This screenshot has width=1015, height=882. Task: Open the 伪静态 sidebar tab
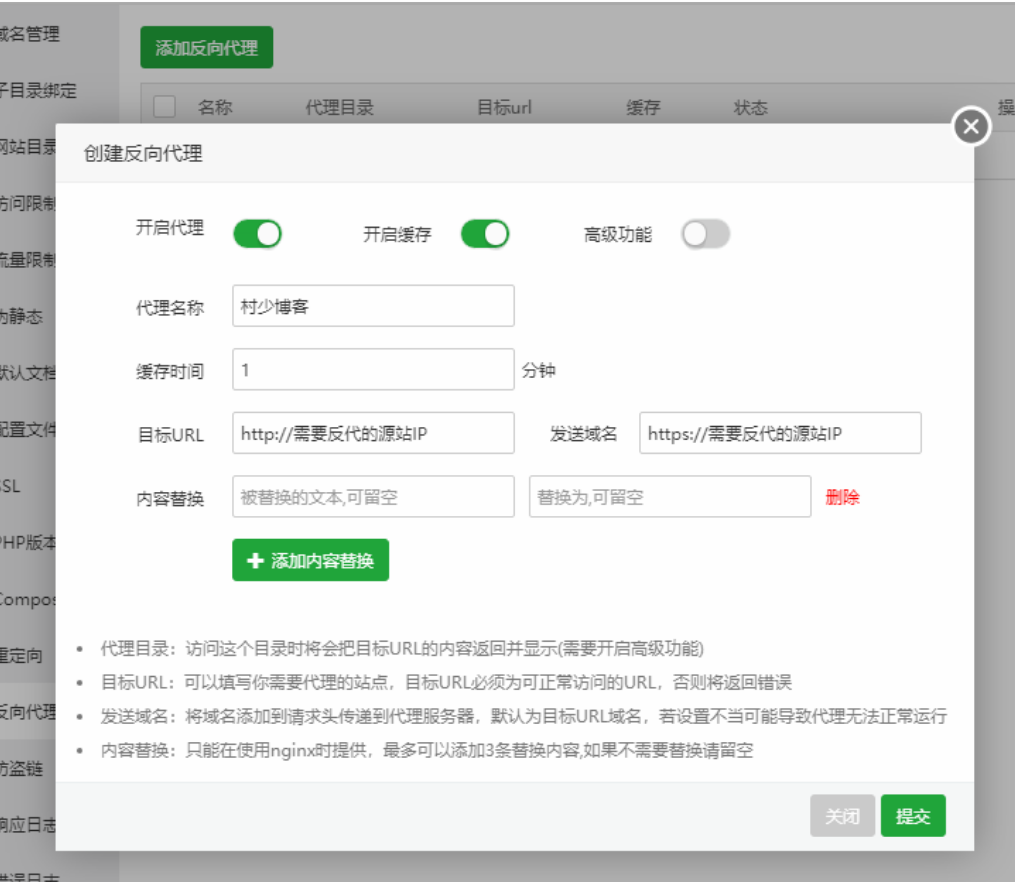tap(24, 317)
